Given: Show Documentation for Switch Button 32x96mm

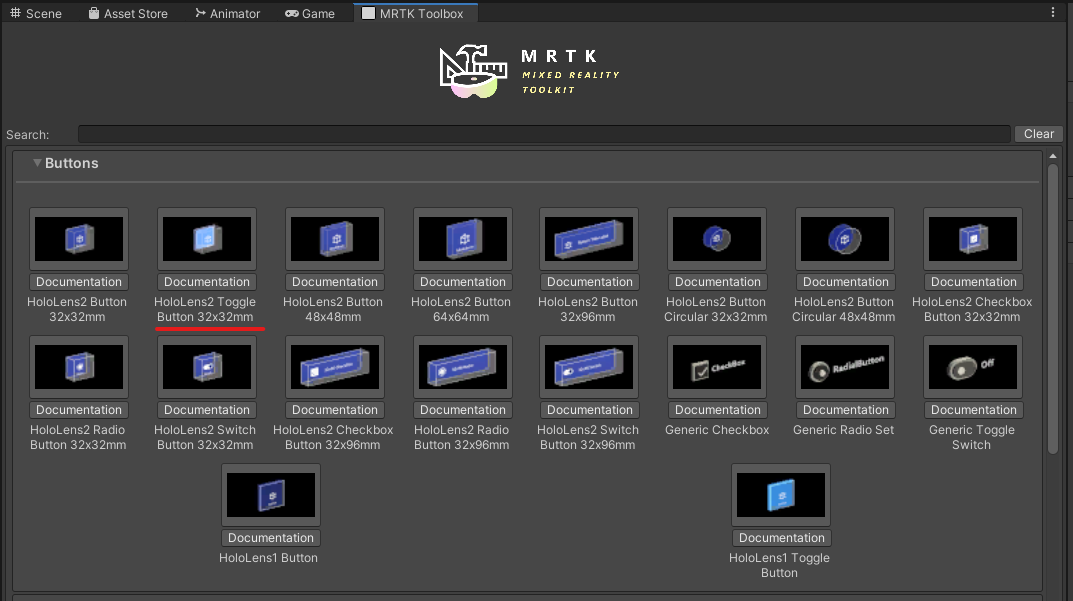Looking at the screenshot, I should click(589, 410).
